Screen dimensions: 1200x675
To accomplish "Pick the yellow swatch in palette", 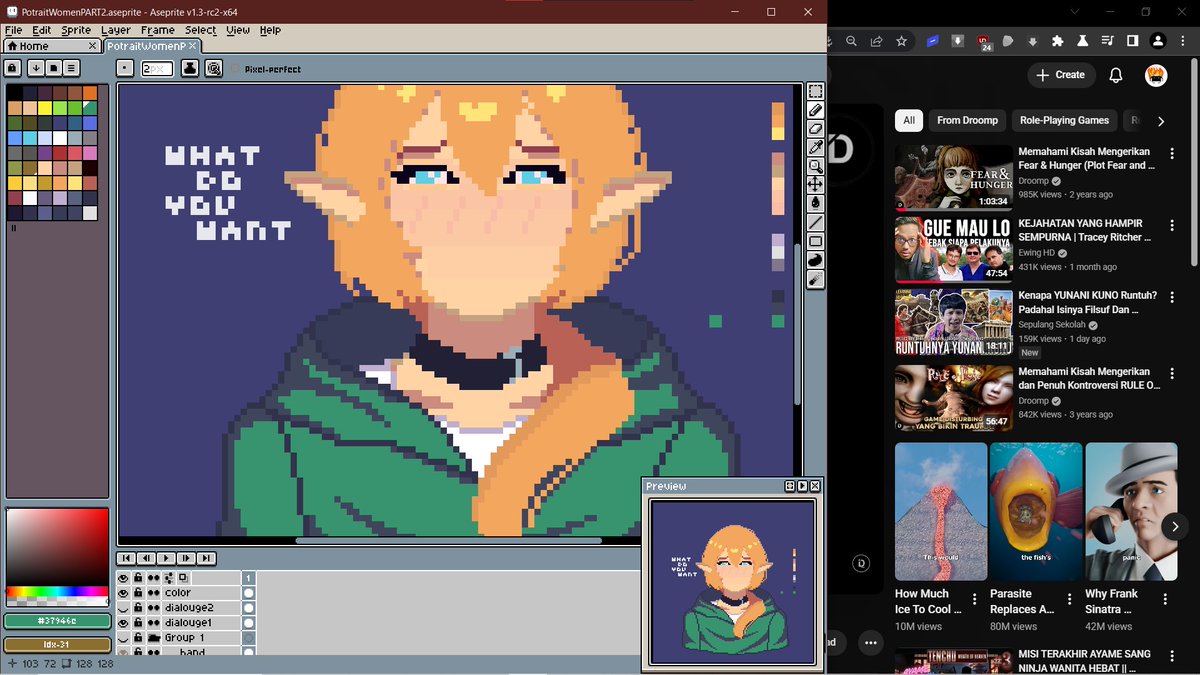I will pyautogui.click(x=45, y=108).
